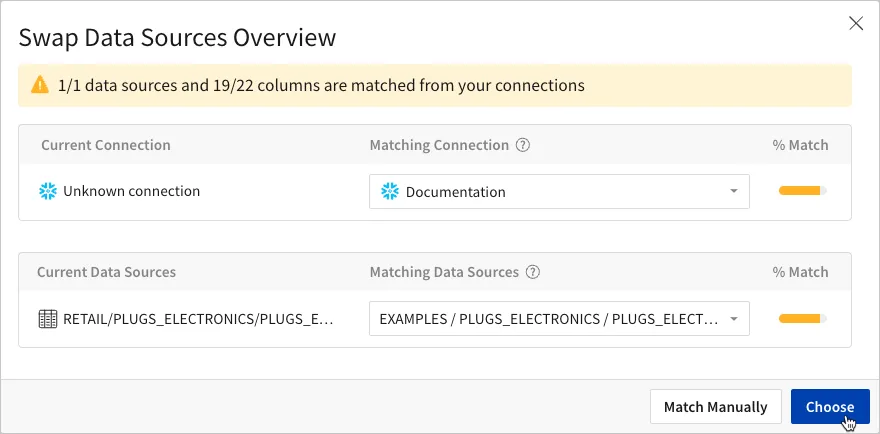Click the Match Manually button
The image size is (880, 434).
716,406
